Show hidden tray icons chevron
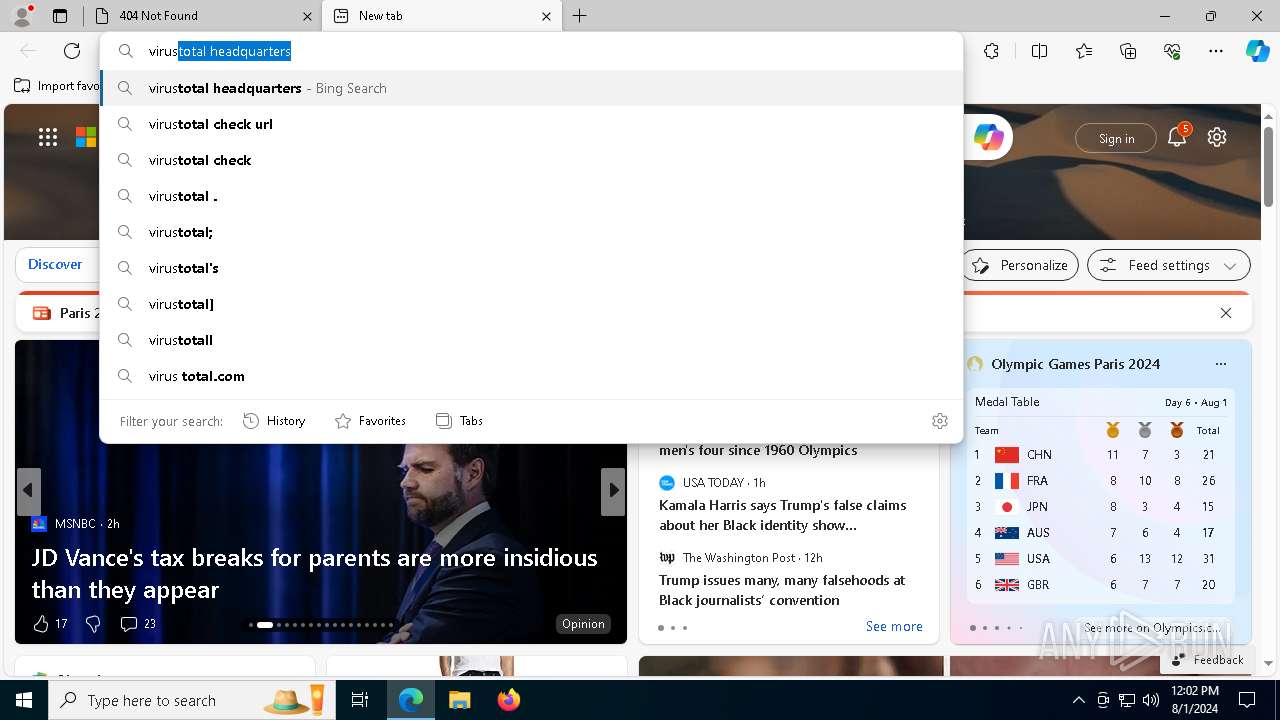The width and height of the screenshot is (1280, 720). (x=1078, y=700)
